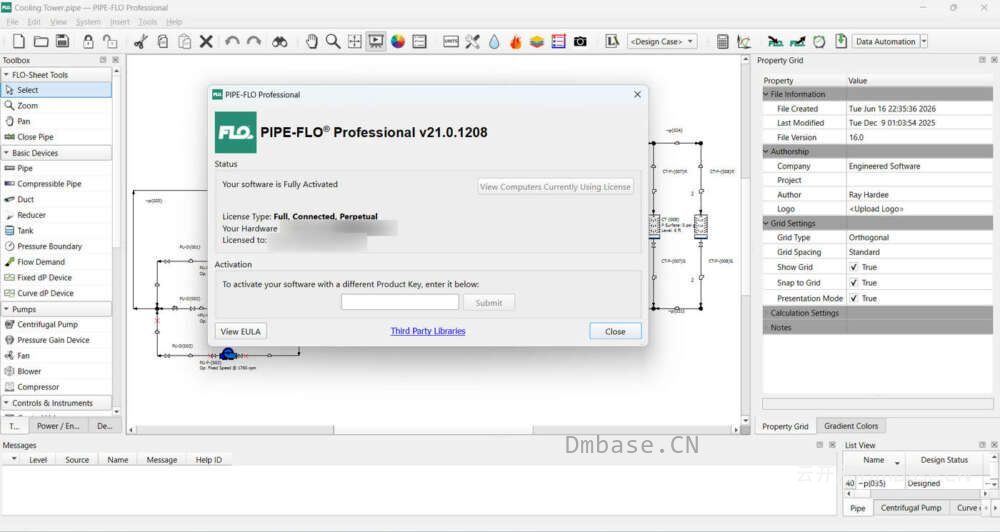Click the New file icon in toolbar
The width and height of the screenshot is (1000, 532).
point(19,41)
